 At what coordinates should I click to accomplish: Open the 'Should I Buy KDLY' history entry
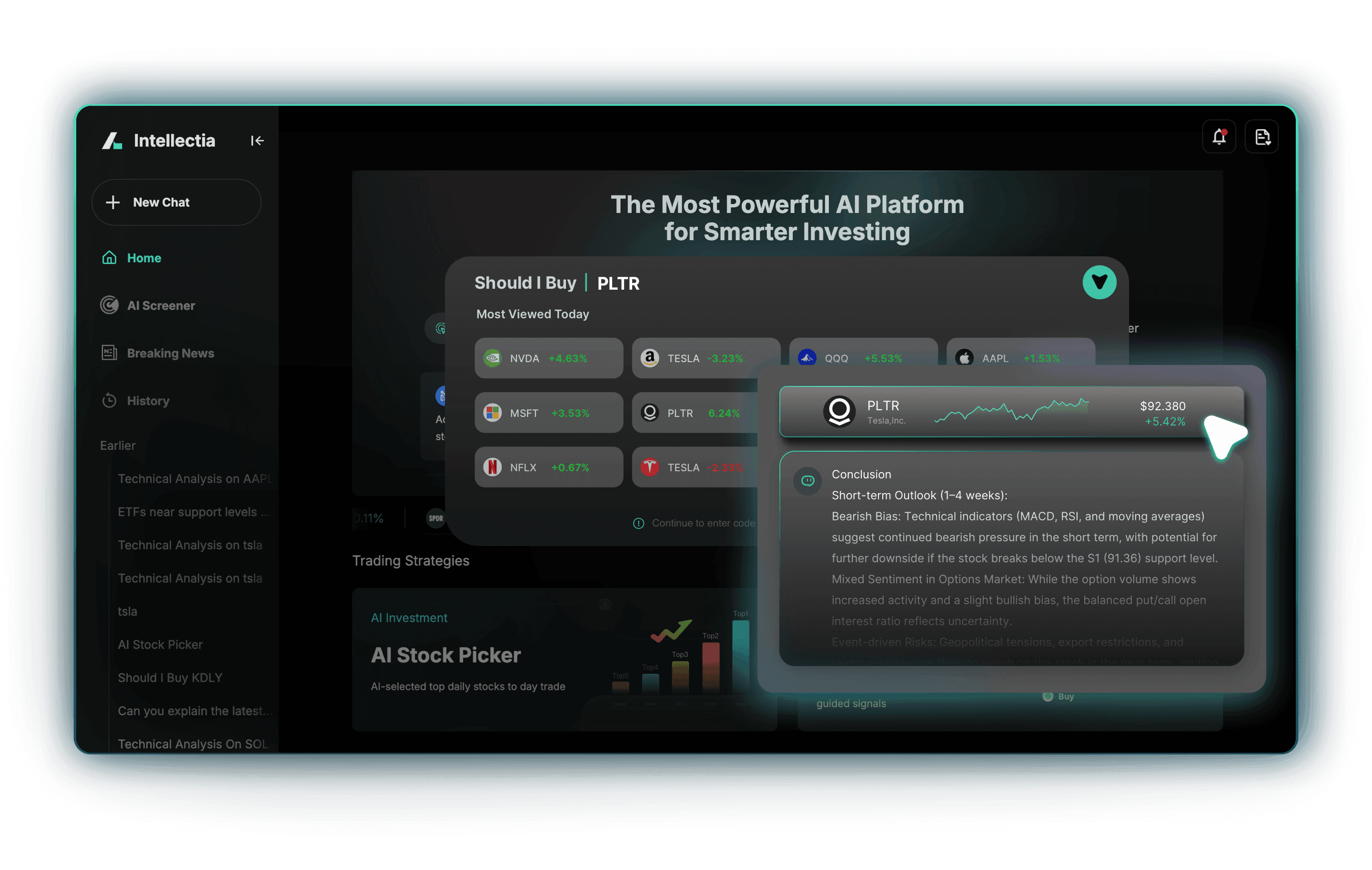pyautogui.click(x=170, y=678)
